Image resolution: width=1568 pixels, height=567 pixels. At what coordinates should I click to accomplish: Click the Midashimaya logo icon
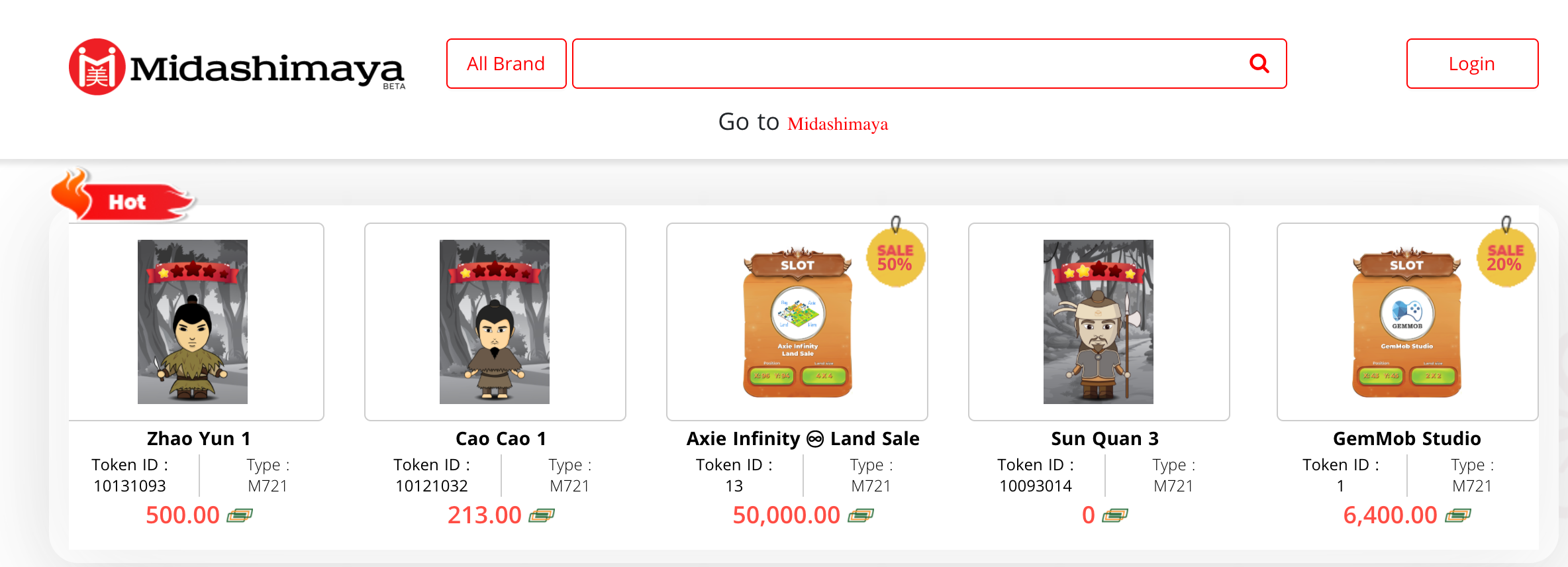point(97,67)
